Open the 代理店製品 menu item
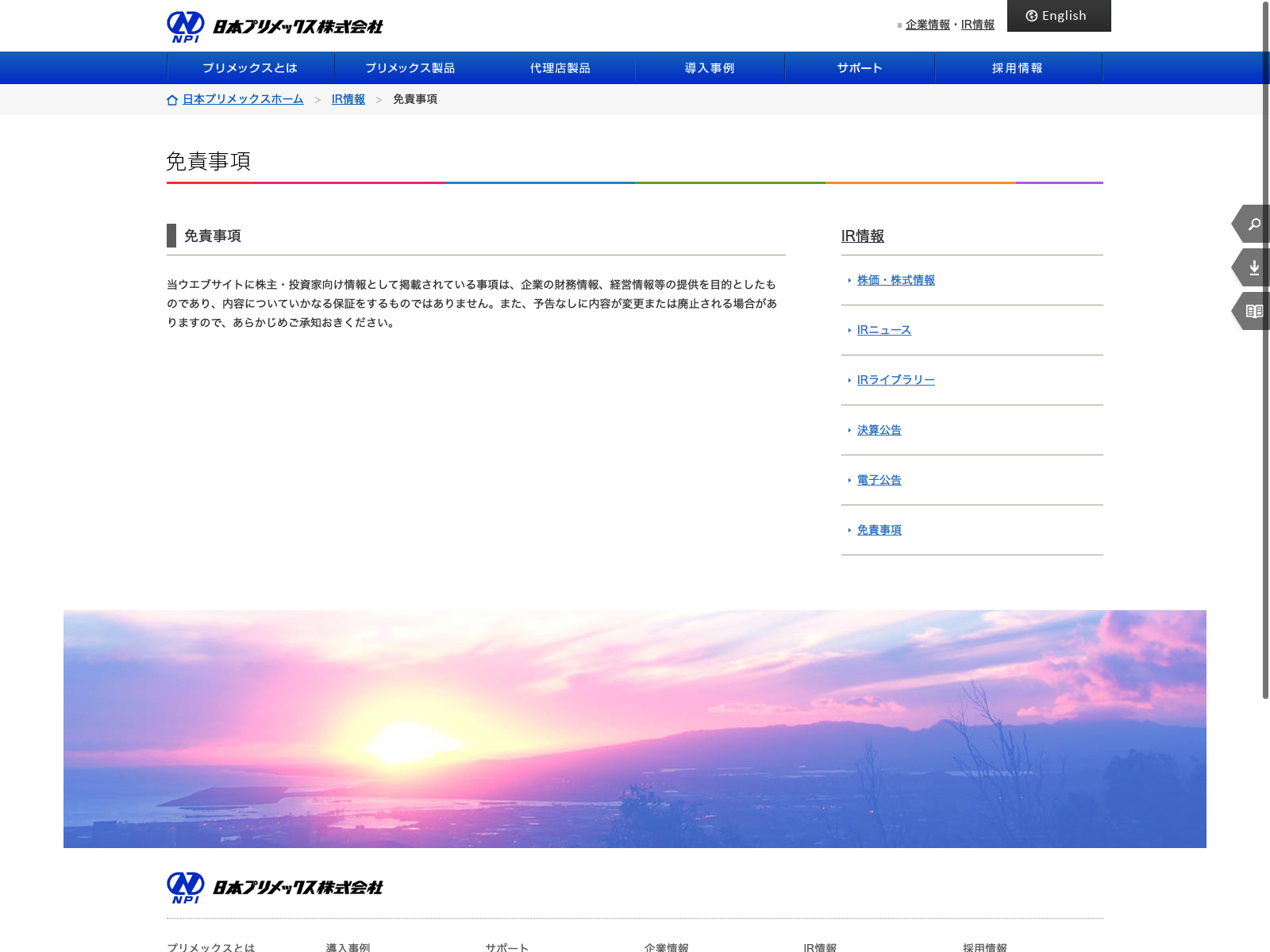 point(560,68)
